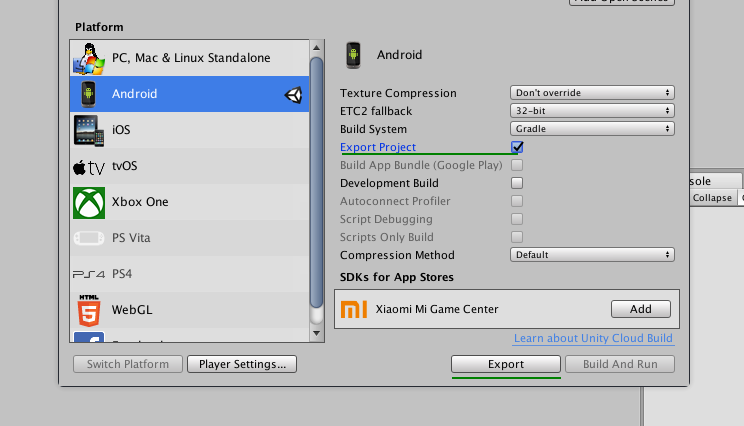Click the Export button
This screenshot has height=426, width=744.
point(506,364)
